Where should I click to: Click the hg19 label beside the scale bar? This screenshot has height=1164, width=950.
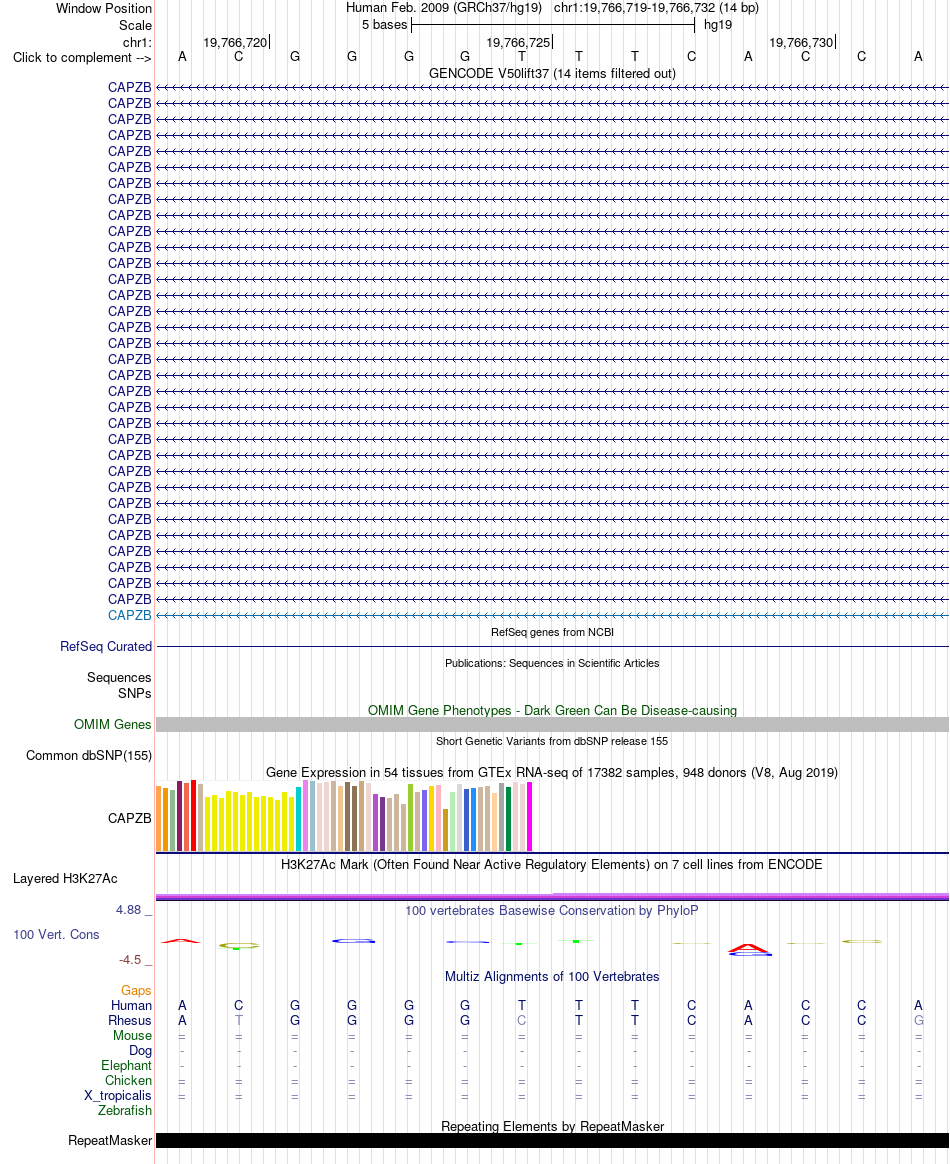point(718,25)
